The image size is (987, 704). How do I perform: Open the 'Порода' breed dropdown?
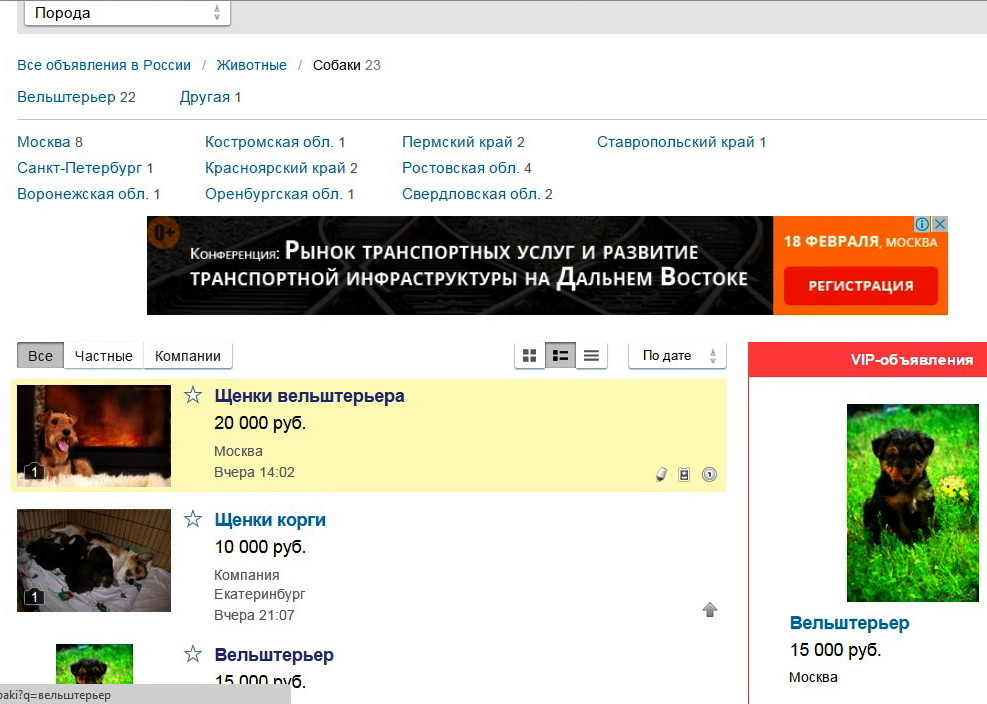[x=127, y=13]
